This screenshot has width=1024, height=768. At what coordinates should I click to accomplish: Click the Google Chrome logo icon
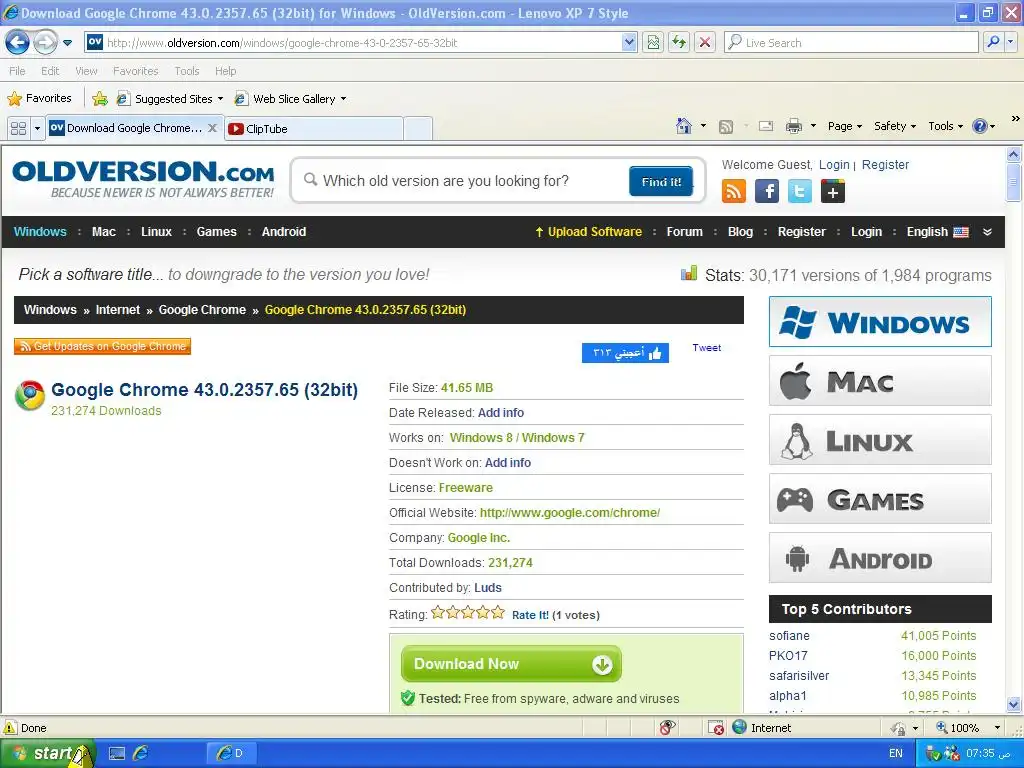(x=30, y=396)
